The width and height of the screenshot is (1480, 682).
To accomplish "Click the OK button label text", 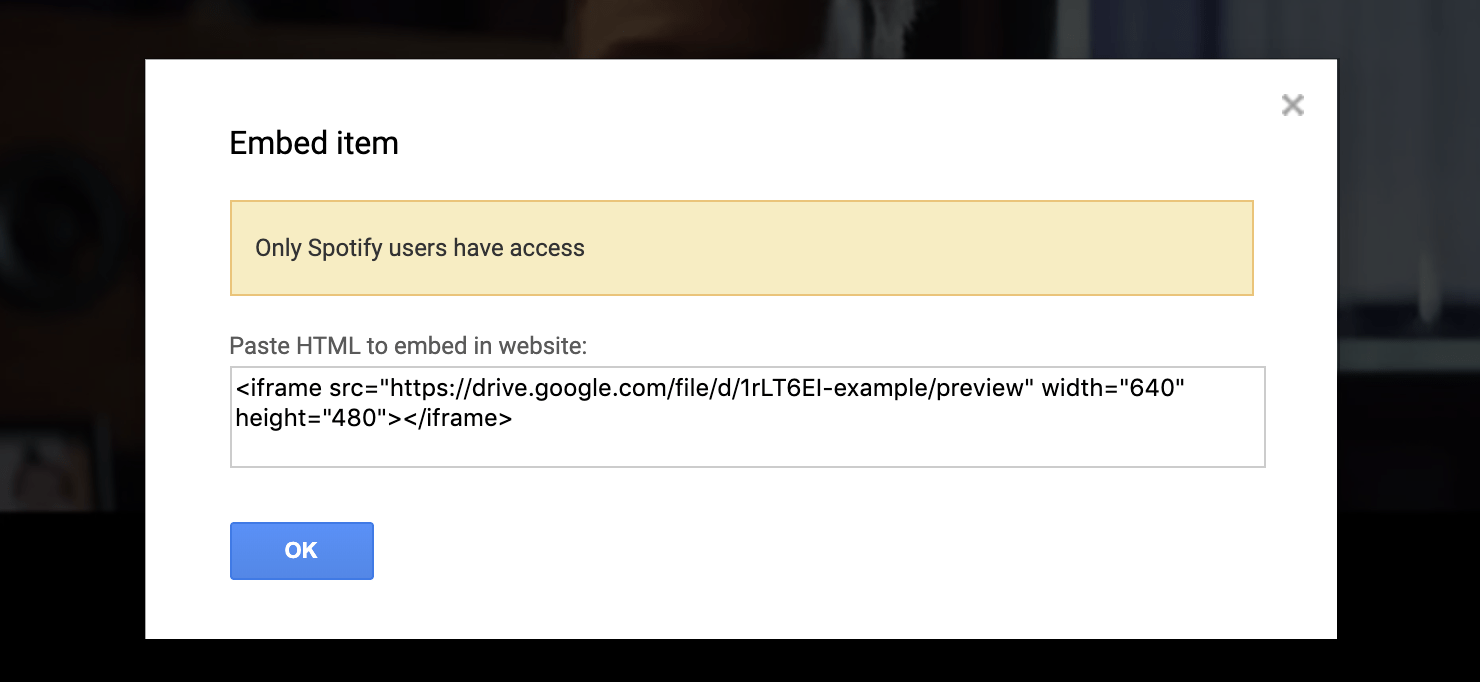I will [301, 550].
